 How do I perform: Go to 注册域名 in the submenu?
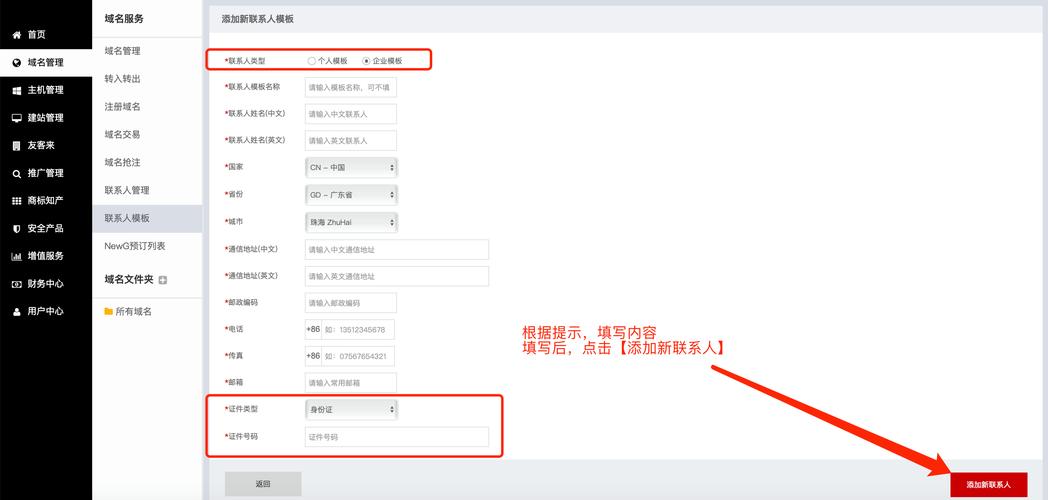(122, 107)
